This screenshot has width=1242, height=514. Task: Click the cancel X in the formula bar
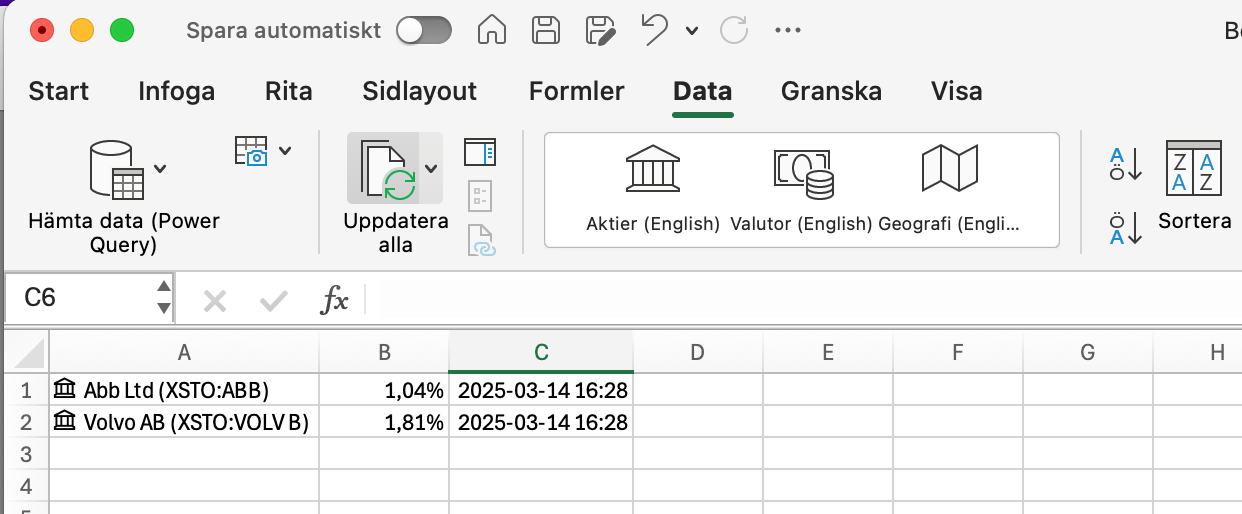[215, 300]
